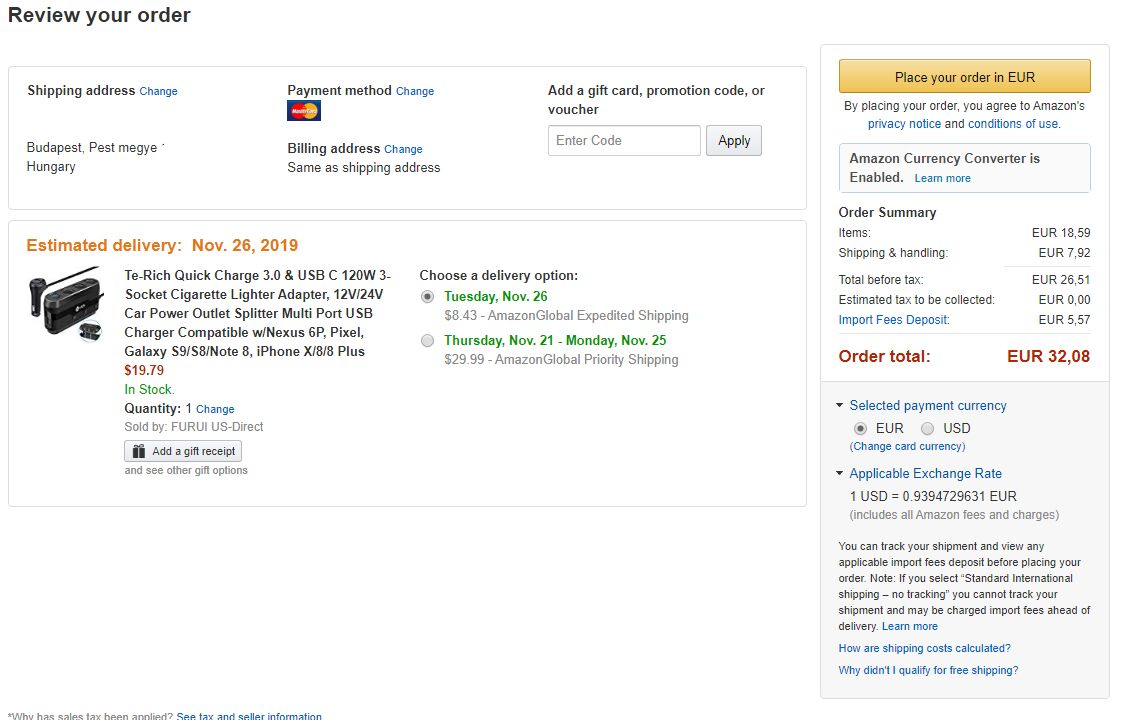1136x720 pixels.
Task: Choose AmazonGlobal Priority Shipping delivery option
Action: [428, 341]
